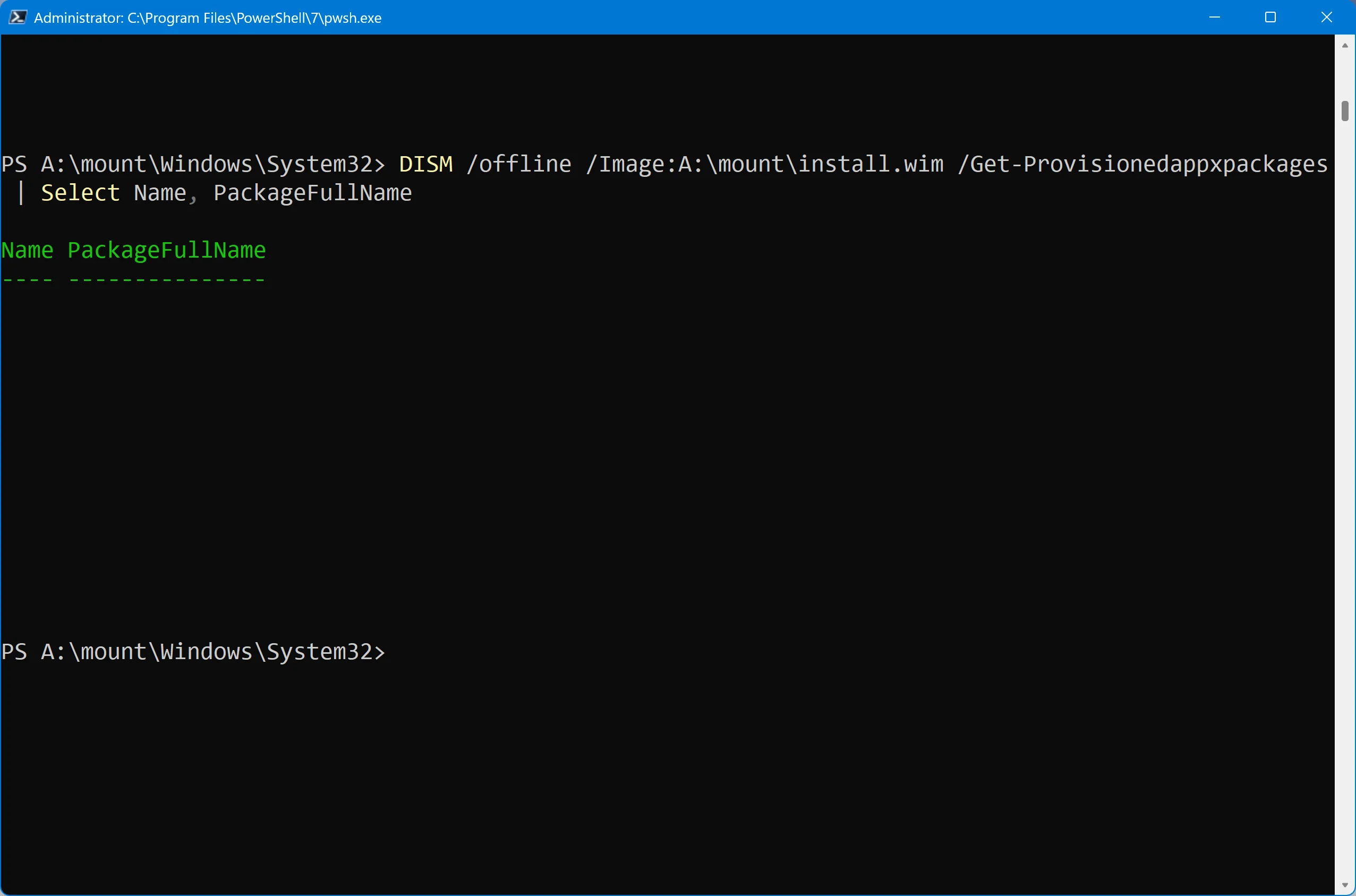The image size is (1356, 896).
Task: Maximize the PowerShell window
Action: [x=1270, y=17]
